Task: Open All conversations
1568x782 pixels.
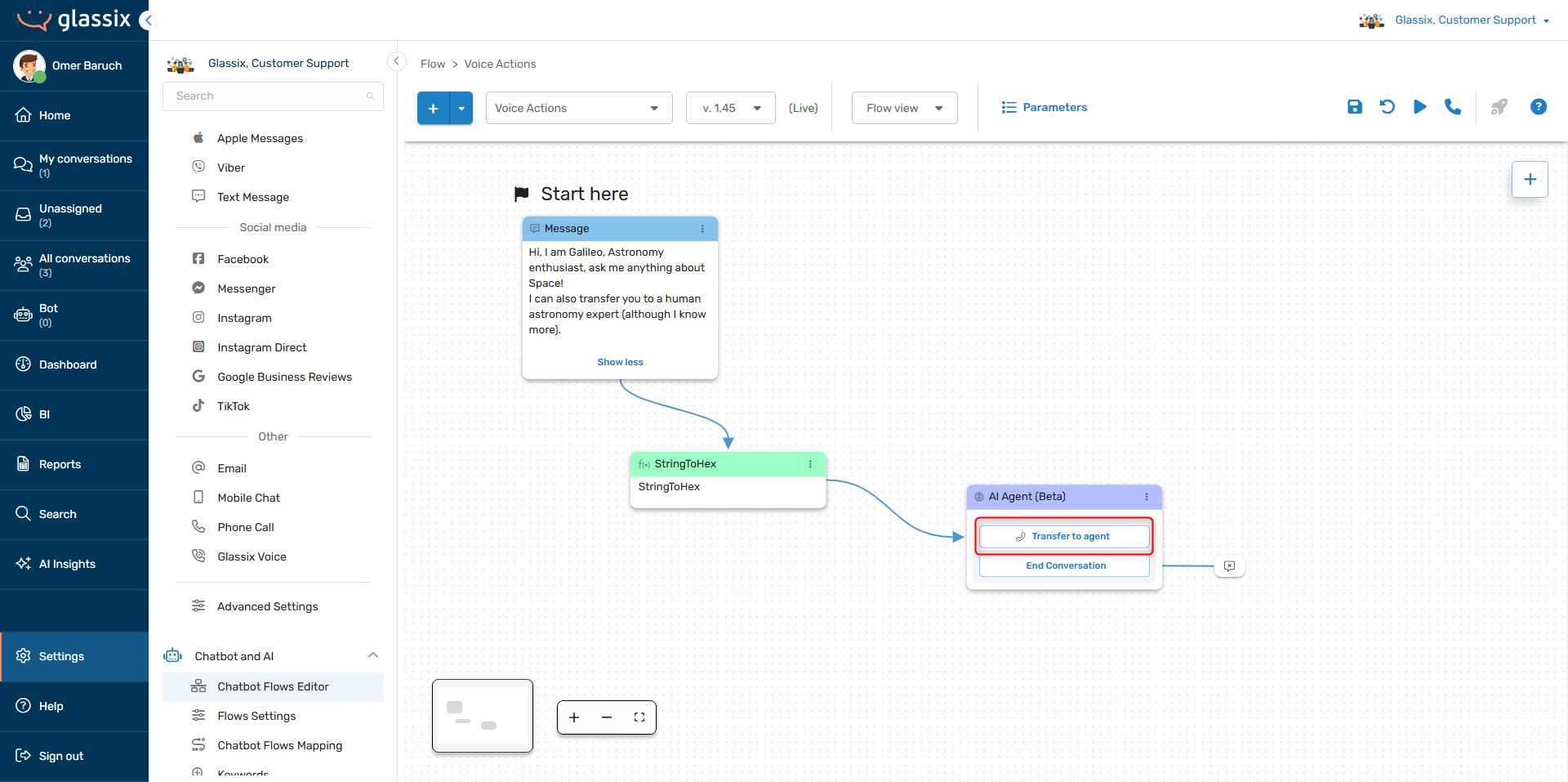Action: [x=74, y=265]
